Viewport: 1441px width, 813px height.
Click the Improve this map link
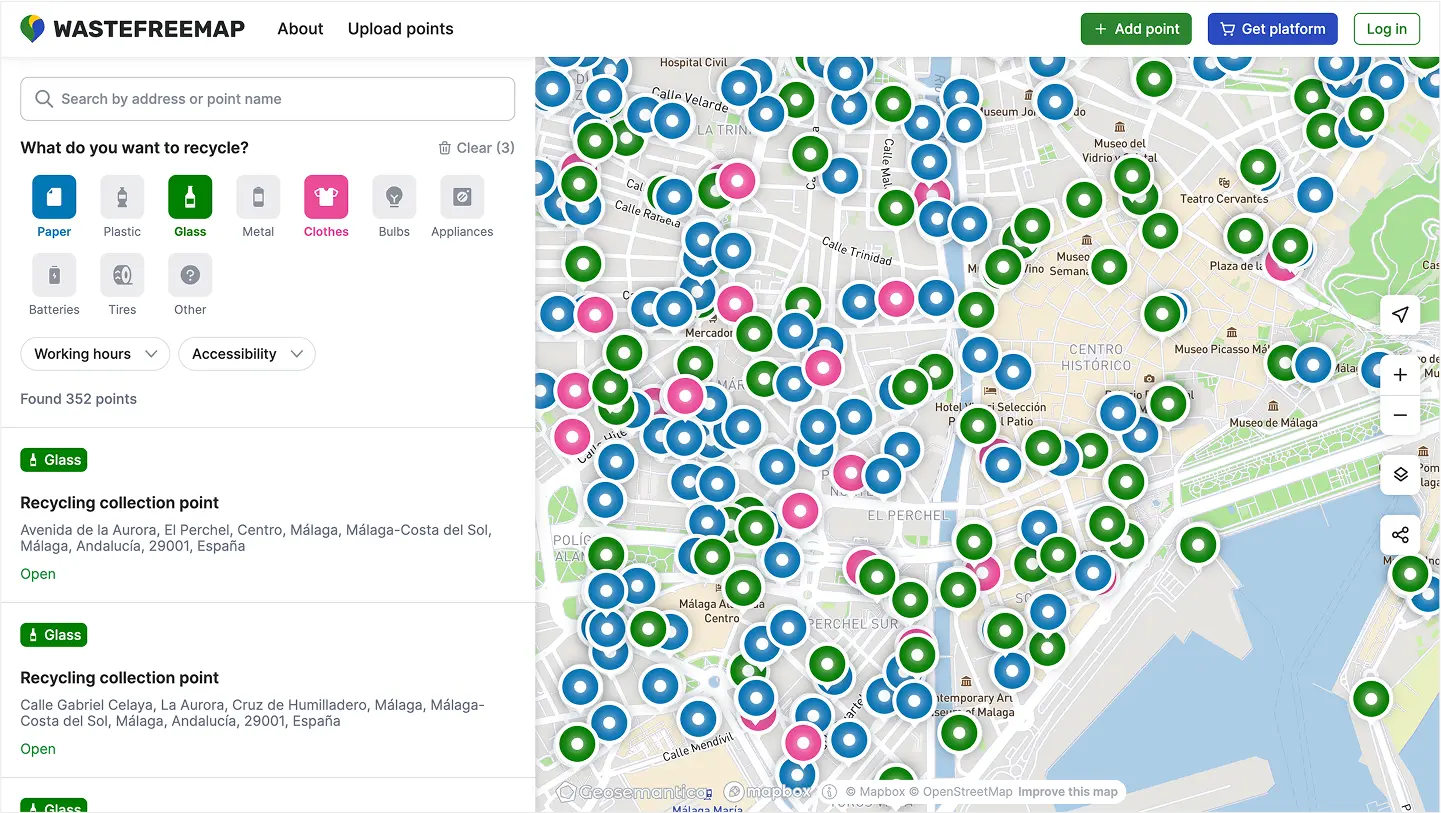(1068, 792)
